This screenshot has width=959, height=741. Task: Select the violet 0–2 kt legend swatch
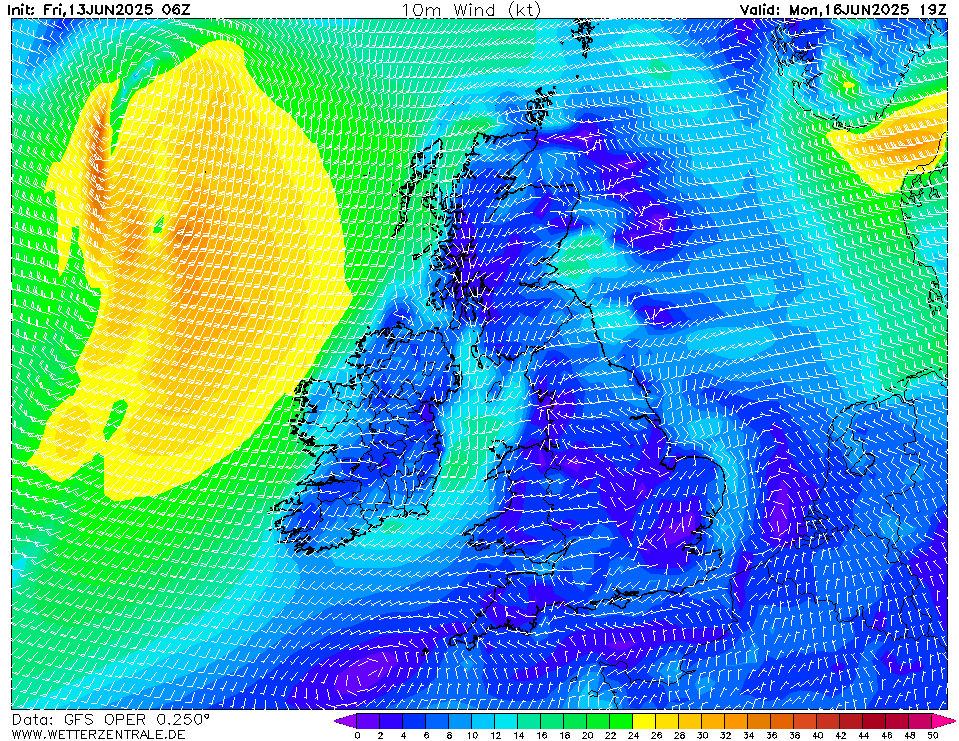click(369, 720)
